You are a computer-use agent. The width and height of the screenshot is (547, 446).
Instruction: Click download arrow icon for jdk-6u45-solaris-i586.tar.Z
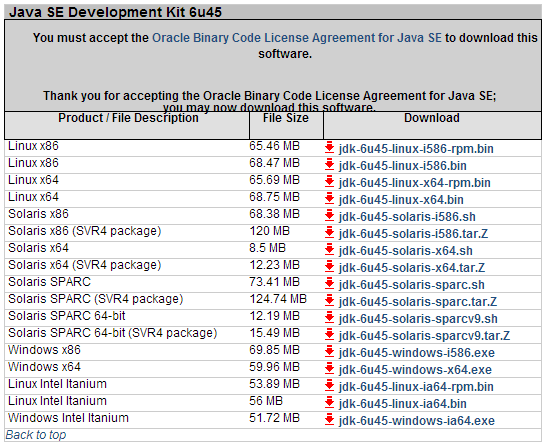(329, 233)
